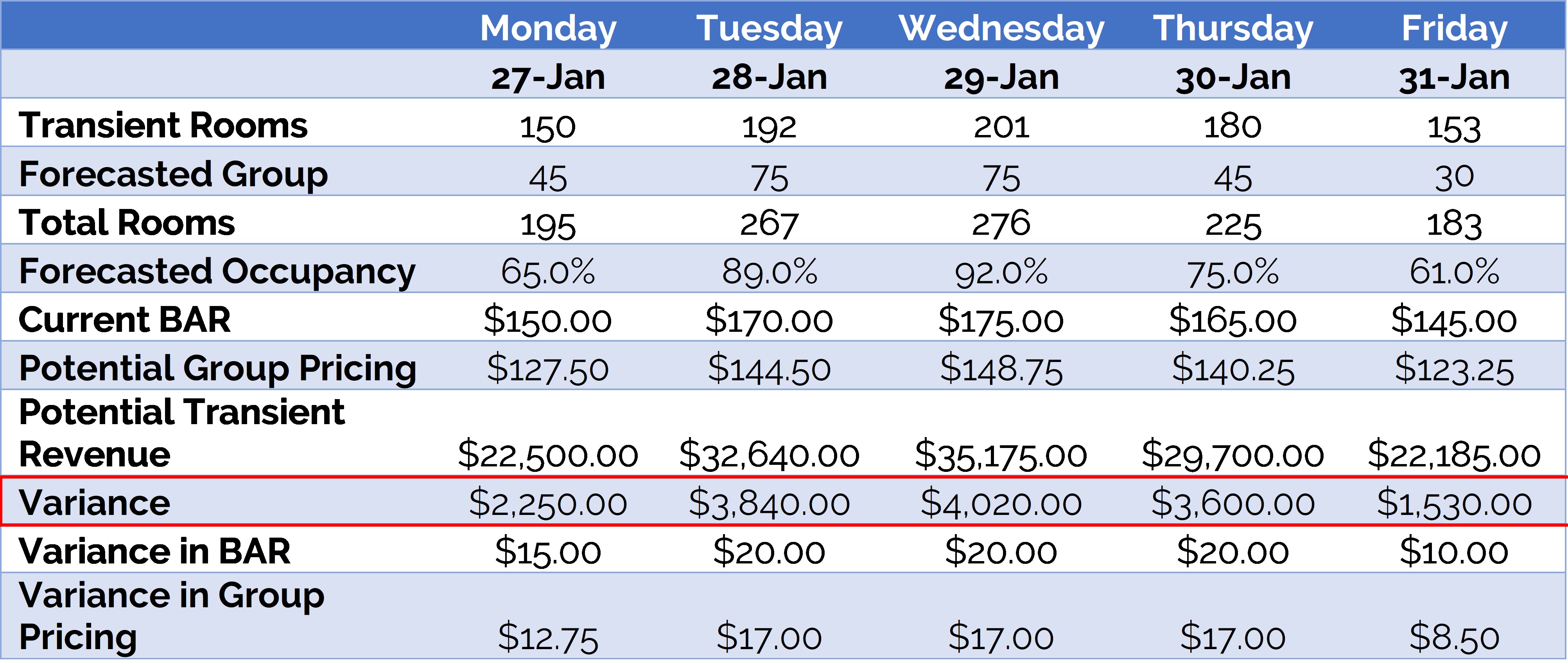This screenshot has width=1568, height=664.
Task: Select Wednesday's Total Rooms value 276
Action: click(x=1001, y=224)
